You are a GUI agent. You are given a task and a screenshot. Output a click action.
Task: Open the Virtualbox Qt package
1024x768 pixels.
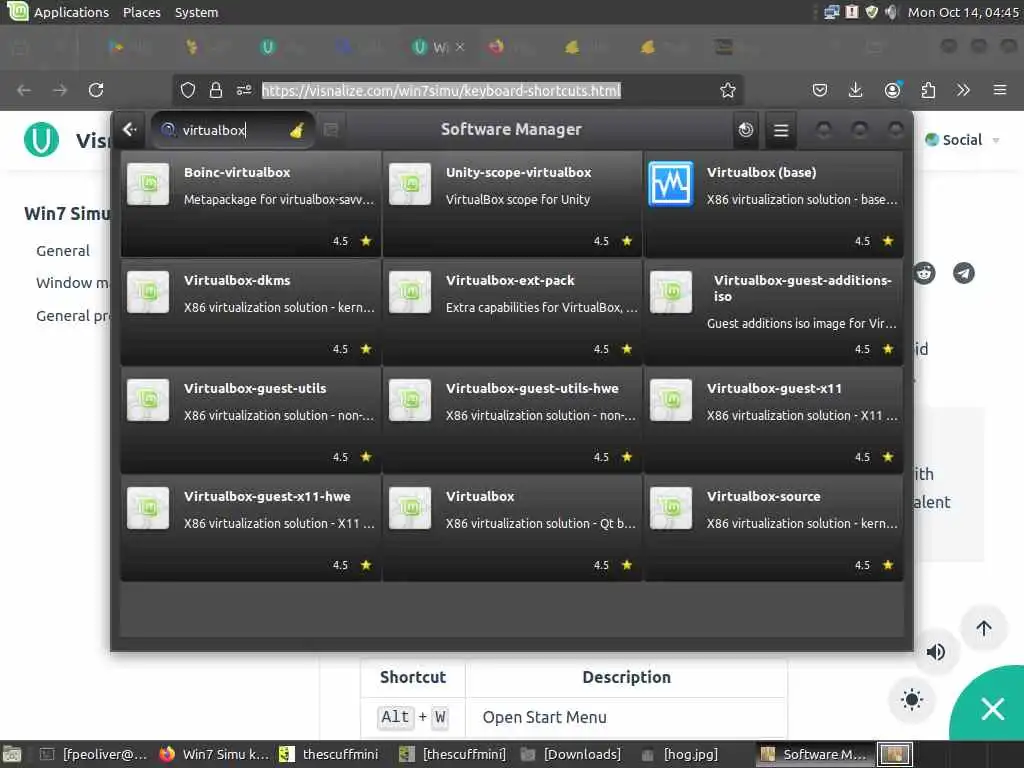513,528
